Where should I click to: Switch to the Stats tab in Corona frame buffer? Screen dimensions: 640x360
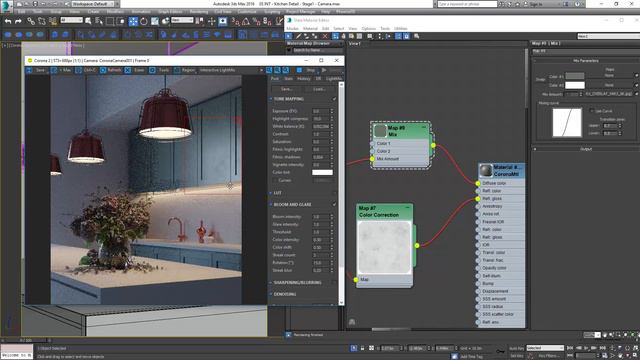(288, 79)
